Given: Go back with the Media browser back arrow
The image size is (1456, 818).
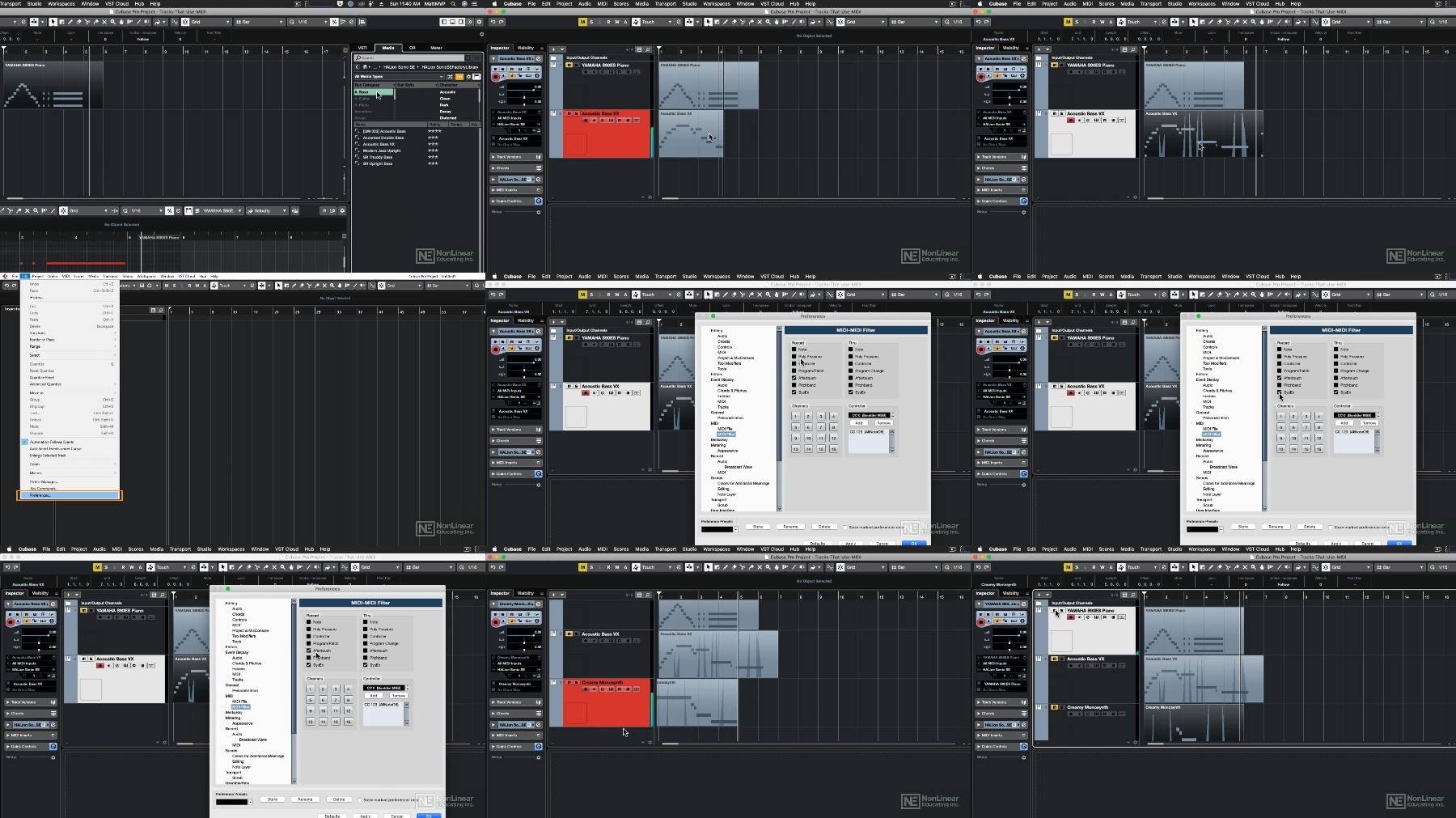Looking at the screenshot, I should click(x=357, y=66).
